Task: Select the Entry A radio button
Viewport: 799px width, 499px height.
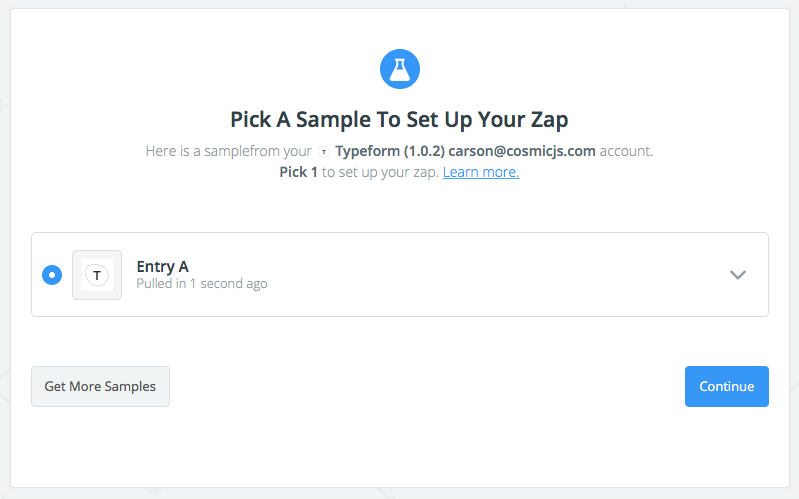Action: [x=52, y=275]
